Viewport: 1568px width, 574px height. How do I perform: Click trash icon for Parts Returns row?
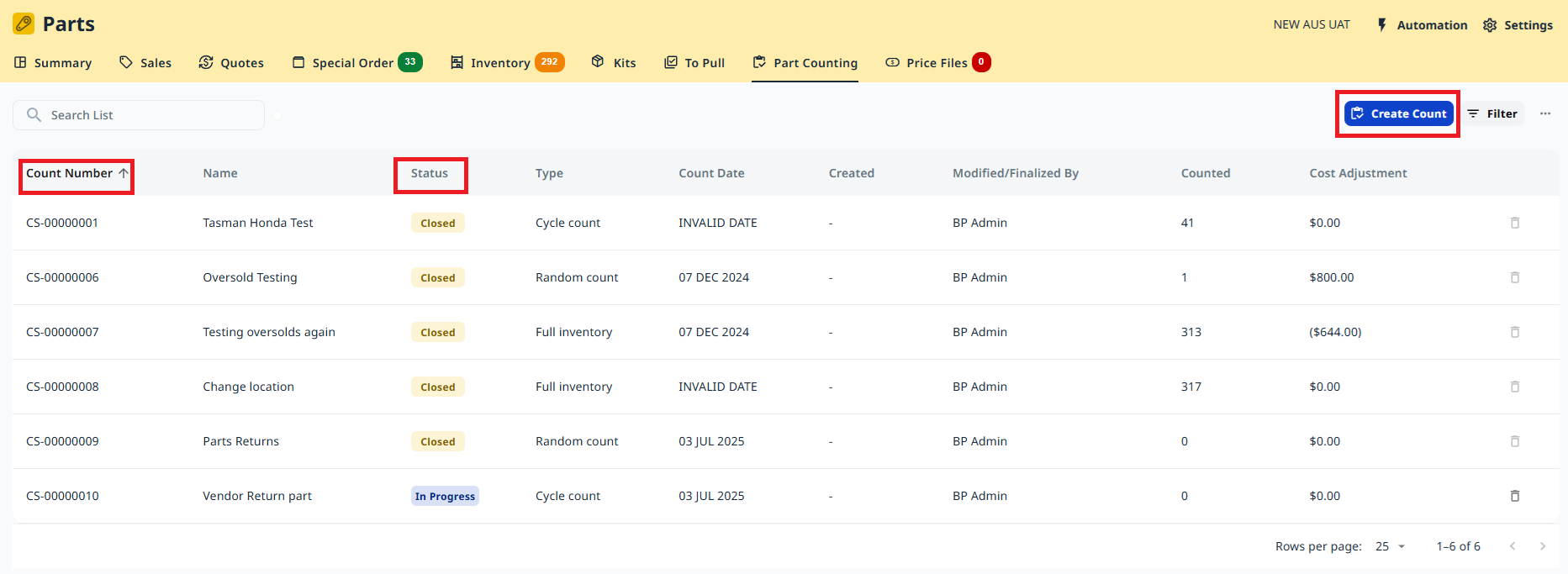pyautogui.click(x=1515, y=441)
